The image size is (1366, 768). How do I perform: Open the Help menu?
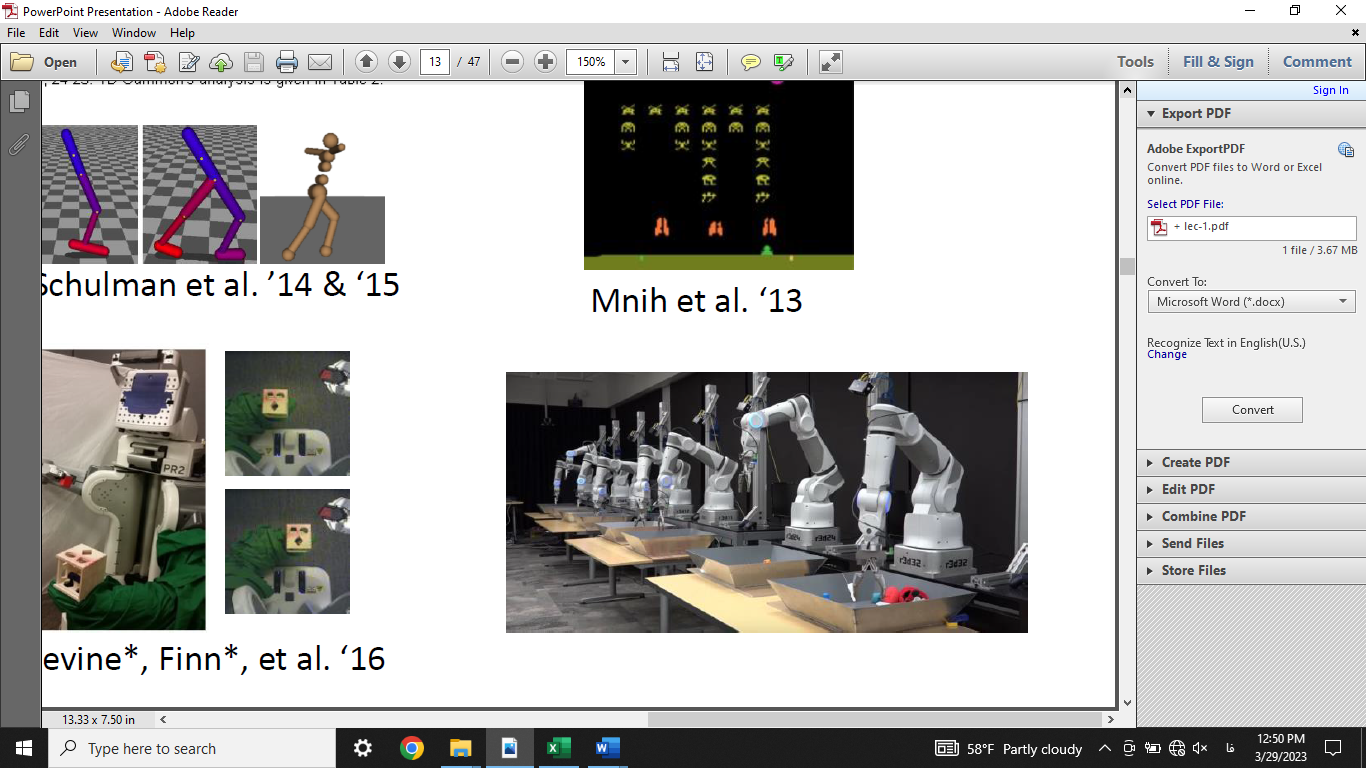[x=182, y=33]
